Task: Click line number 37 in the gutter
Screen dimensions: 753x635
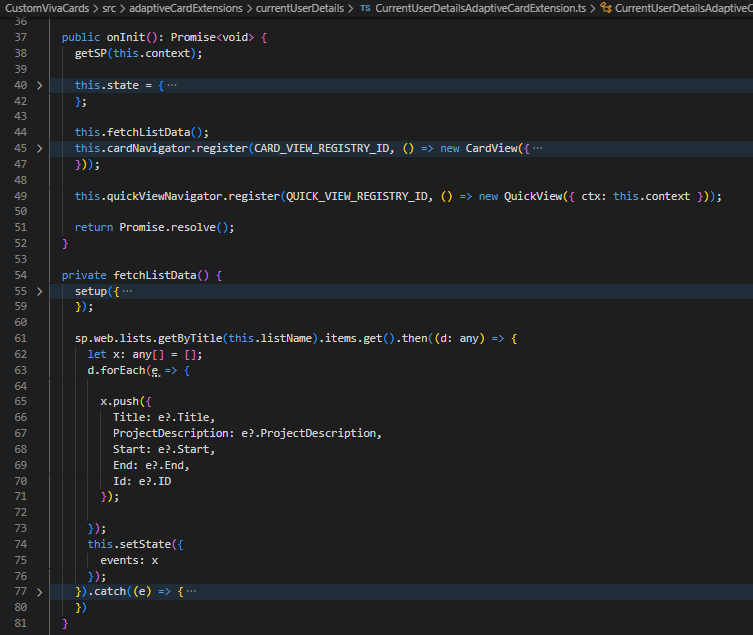Action: (x=20, y=37)
